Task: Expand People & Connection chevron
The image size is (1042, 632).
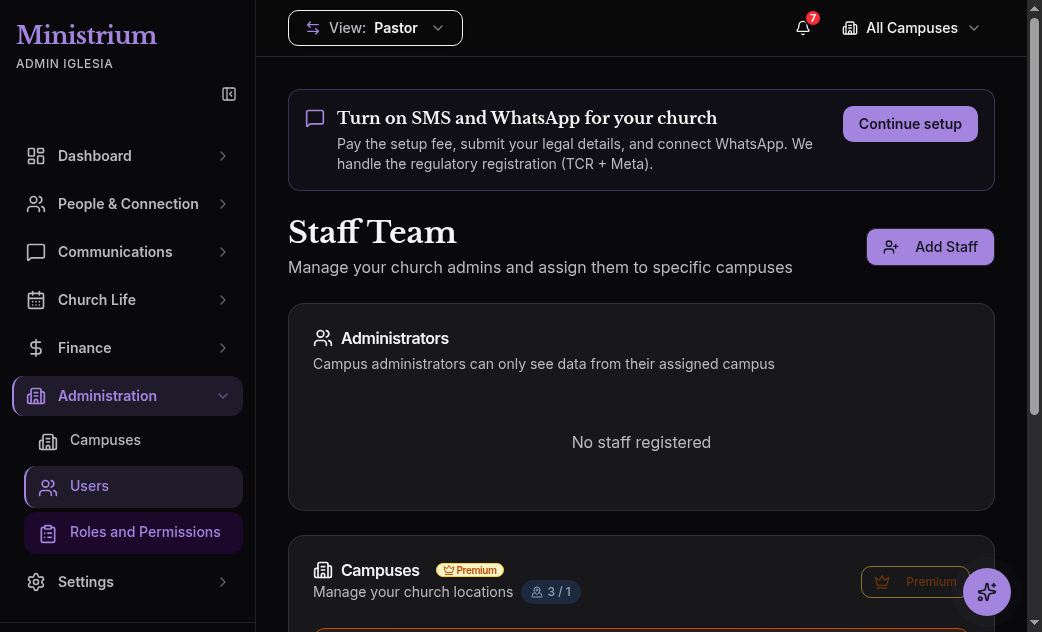Action: [223, 204]
